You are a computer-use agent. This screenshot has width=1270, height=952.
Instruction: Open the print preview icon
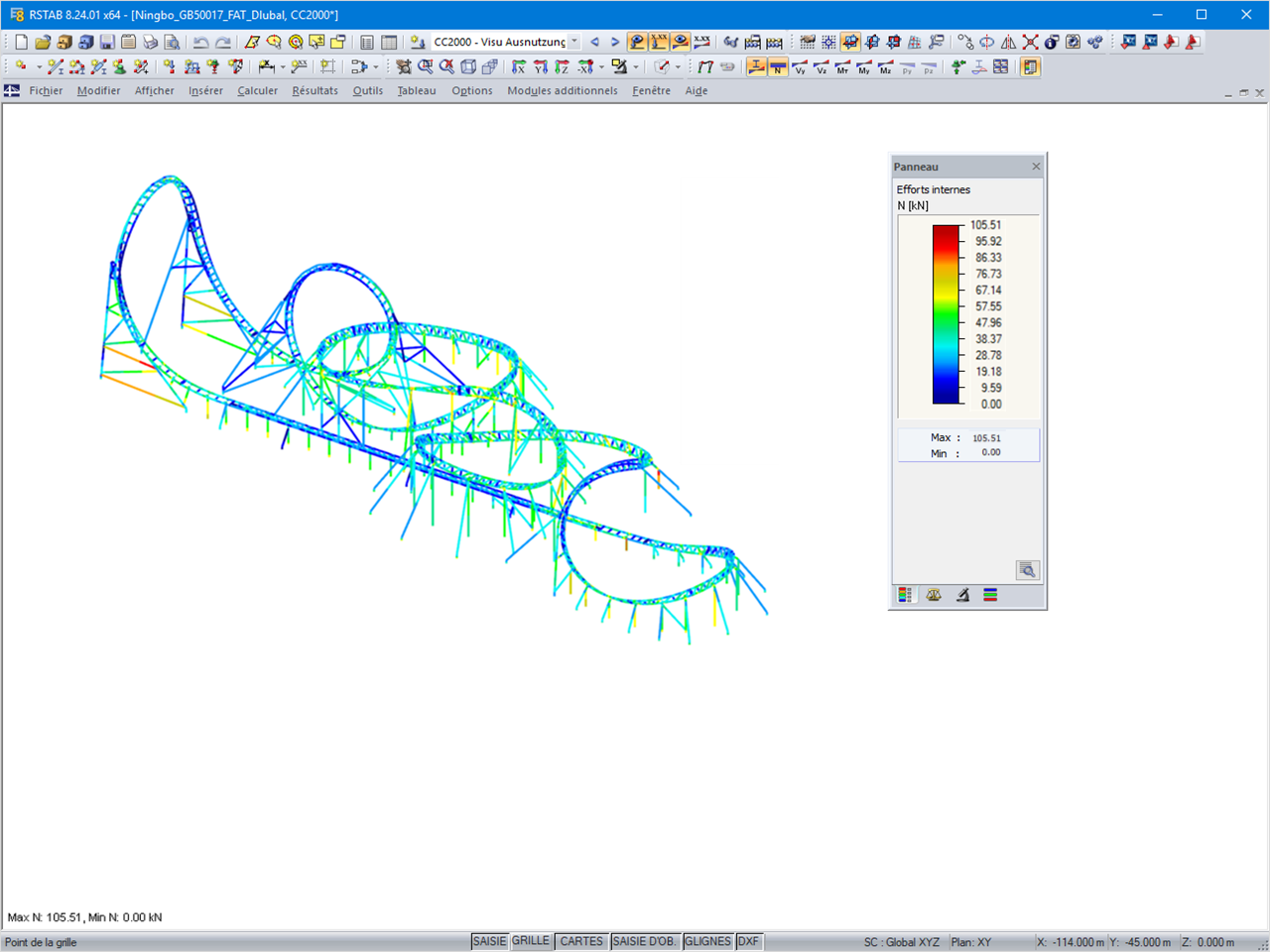pyautogui.click(x=172, y=42)
